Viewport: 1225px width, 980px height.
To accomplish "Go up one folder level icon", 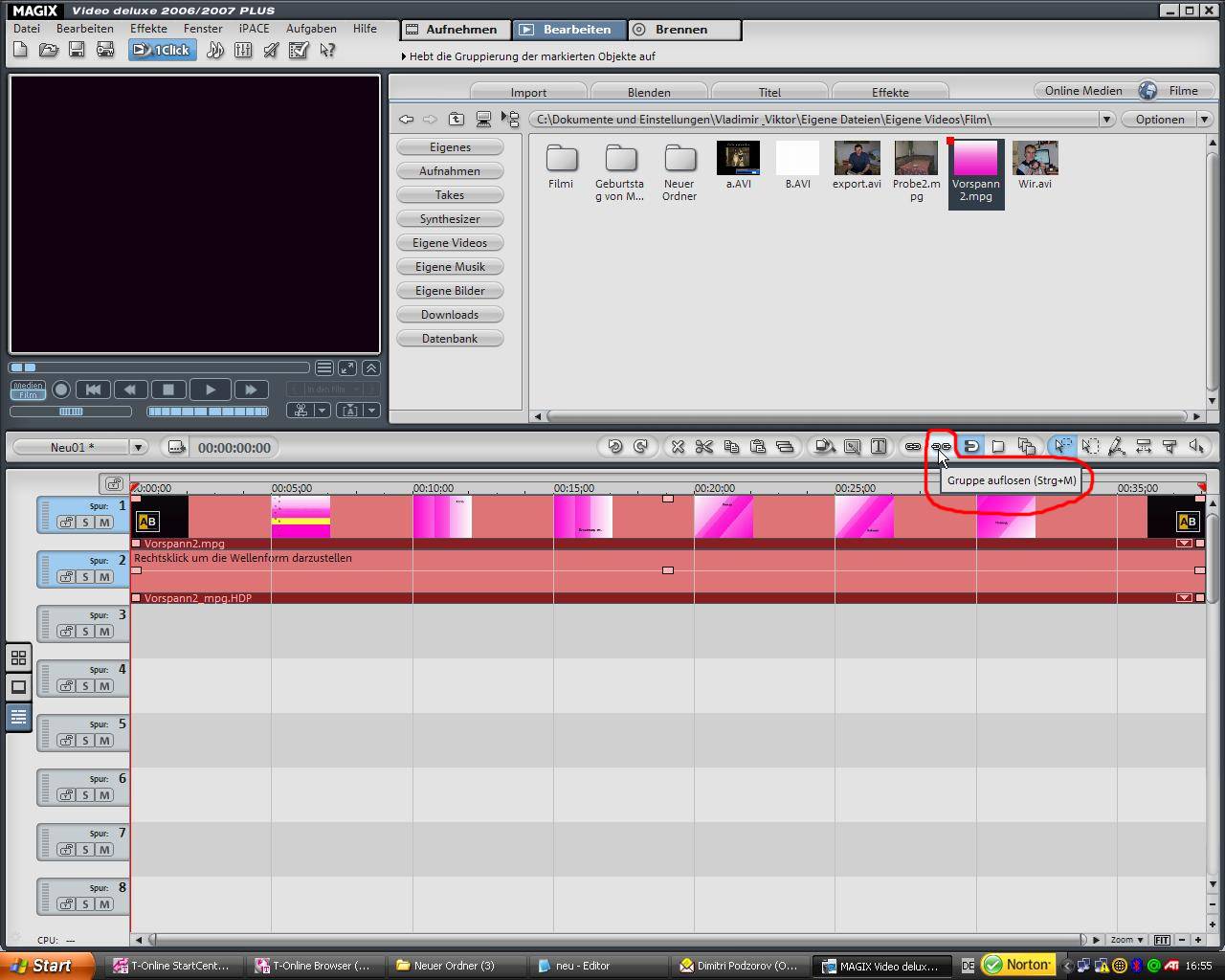I will pos(457,119).
